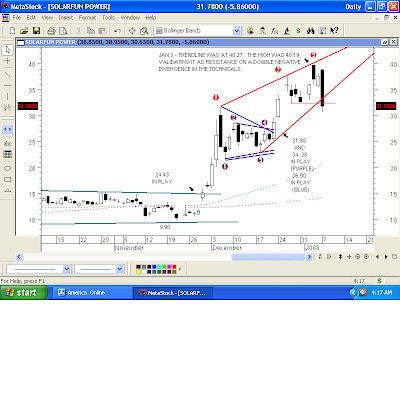Open Print Preview from the toolbar
400x400 pixels.
pos(63,31)
